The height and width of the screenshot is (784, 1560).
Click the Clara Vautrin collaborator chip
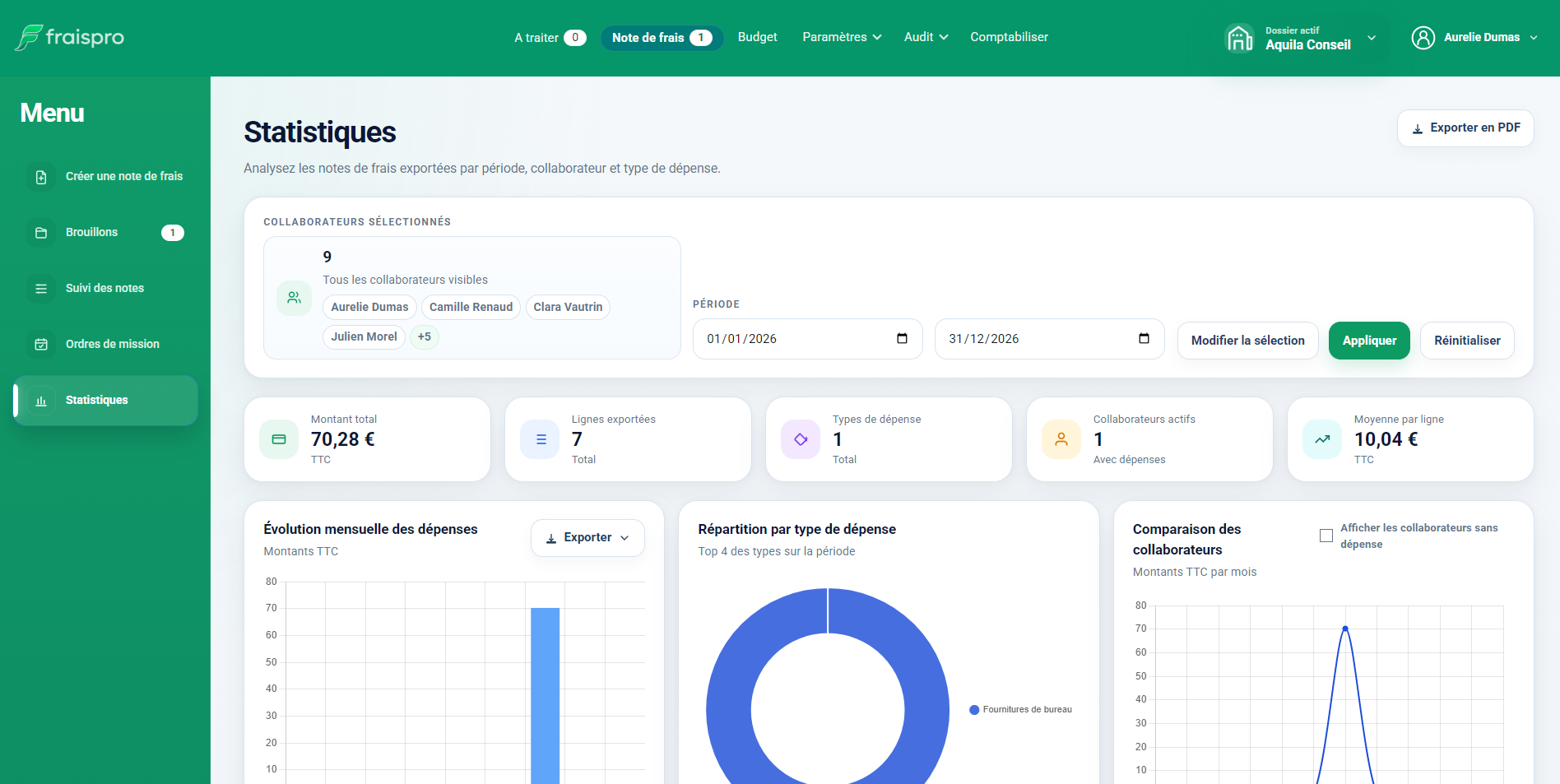[x=568, y=308]
